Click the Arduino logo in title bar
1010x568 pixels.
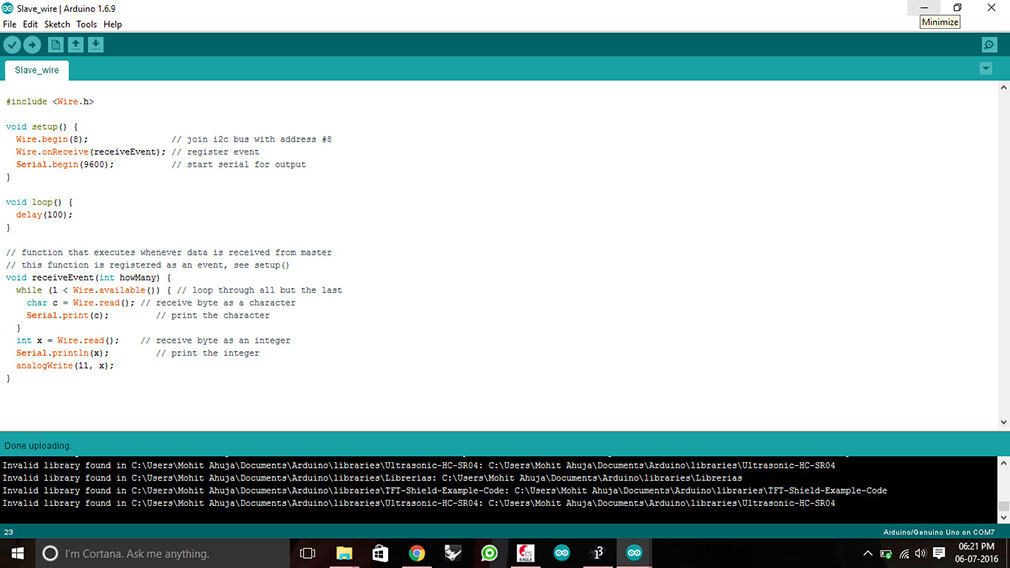click(7, 8)
